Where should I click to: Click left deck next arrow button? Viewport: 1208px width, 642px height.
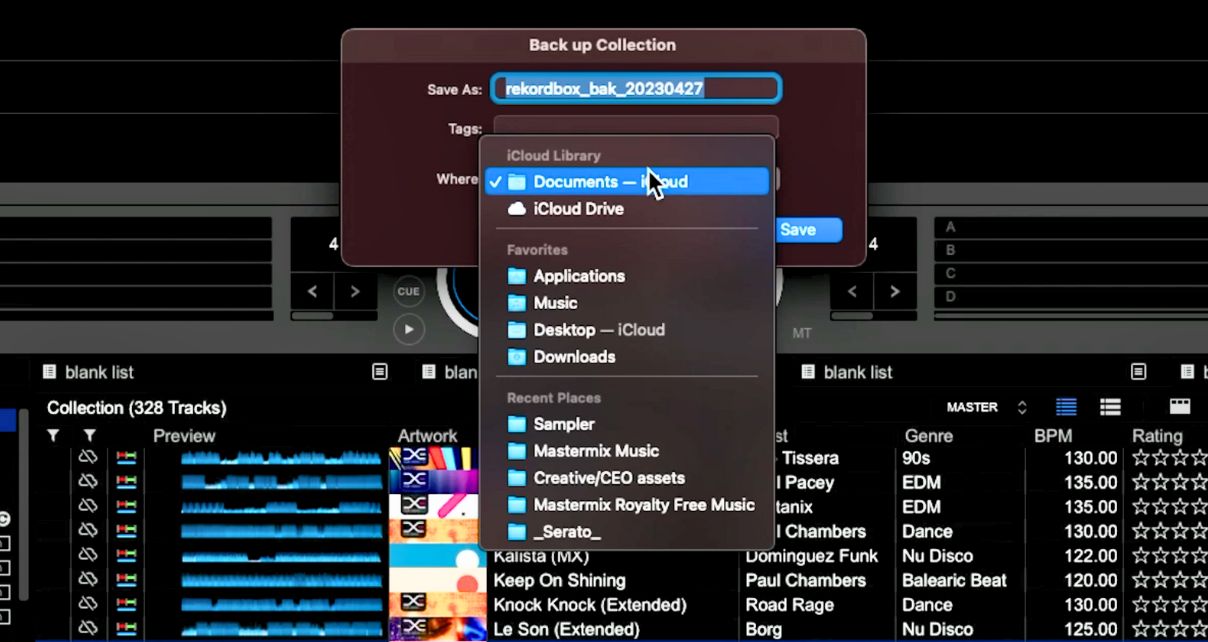point(354,292)
